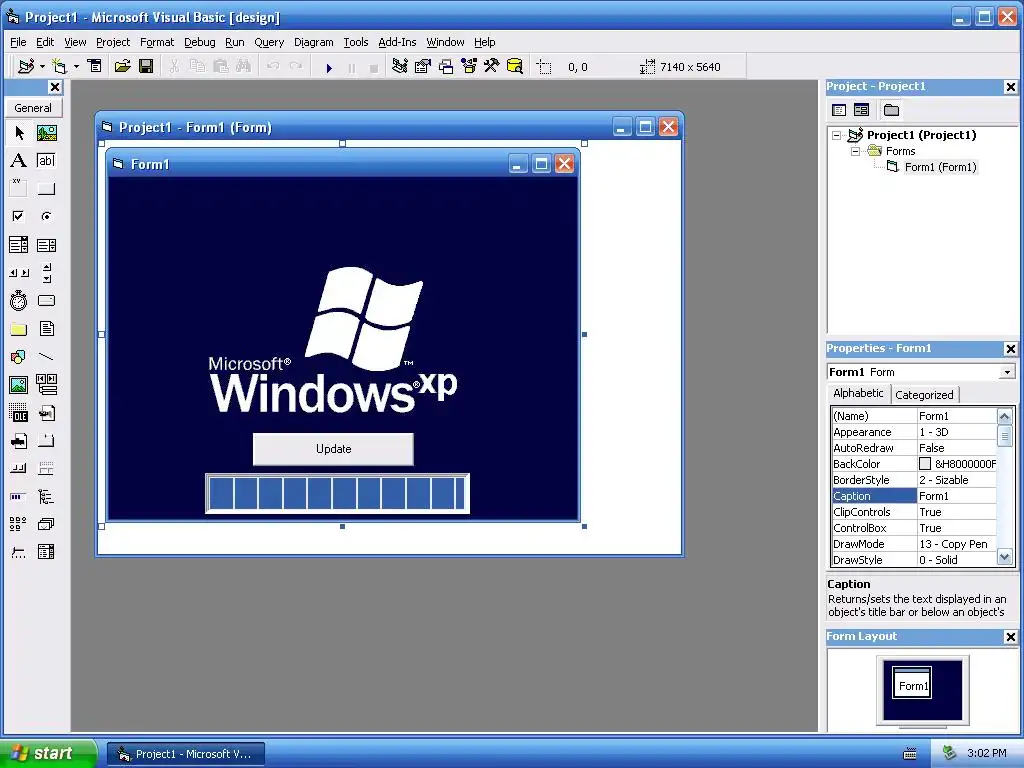Image resolution: width=1024 pixels, height=768 pixels.
Task: Collapse the Project1 (Project1) tree node
Action: pyautogui.click(x=837, y=135)
